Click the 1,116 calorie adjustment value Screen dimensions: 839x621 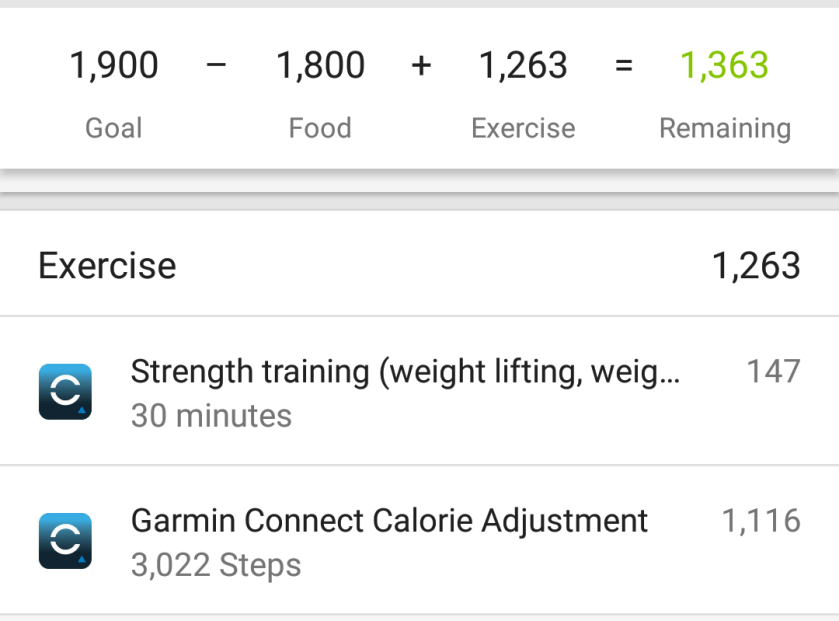pos(761,521)
